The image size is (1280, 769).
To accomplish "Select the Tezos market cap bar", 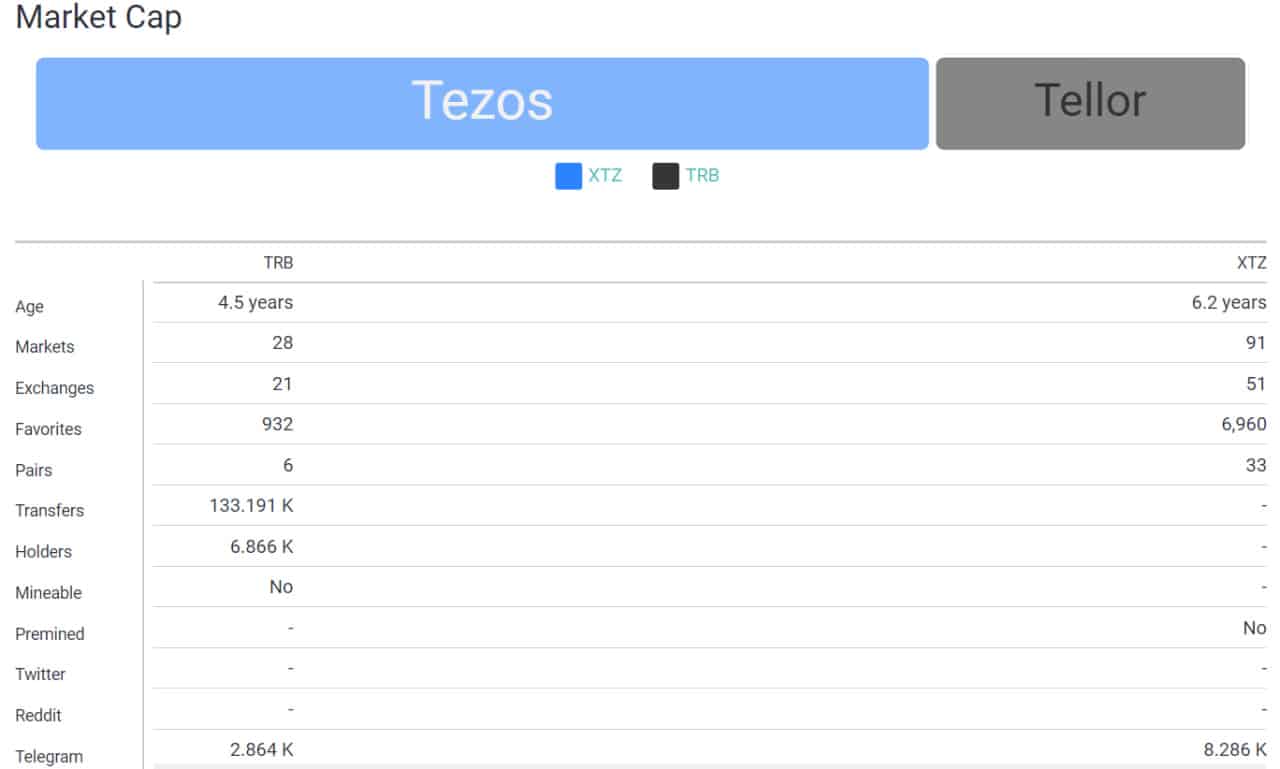I will (x=482, y=103).
